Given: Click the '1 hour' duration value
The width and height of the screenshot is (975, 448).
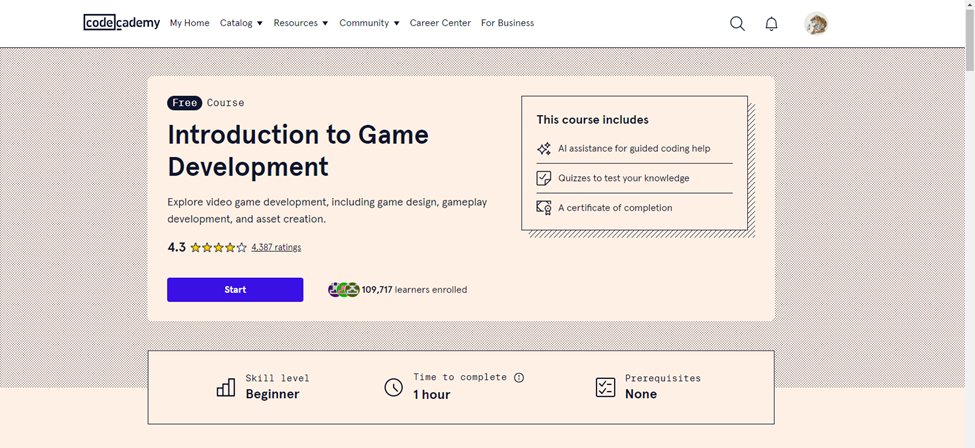Looking at the screenshot, I should pyautogui.click(x=432, y=394).
